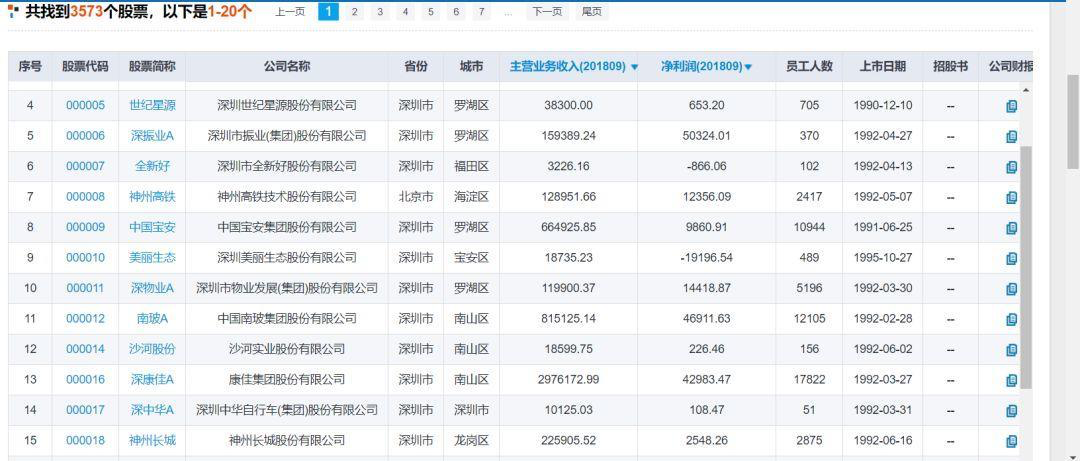Go to page 2 of results

[x=354, y=12]
